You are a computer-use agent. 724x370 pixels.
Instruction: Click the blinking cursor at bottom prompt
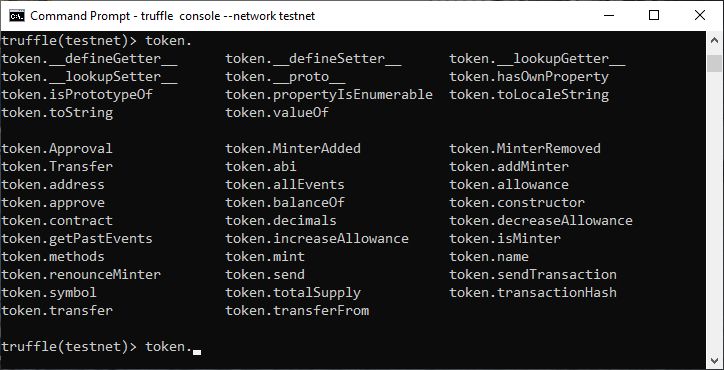click(197, 353)
